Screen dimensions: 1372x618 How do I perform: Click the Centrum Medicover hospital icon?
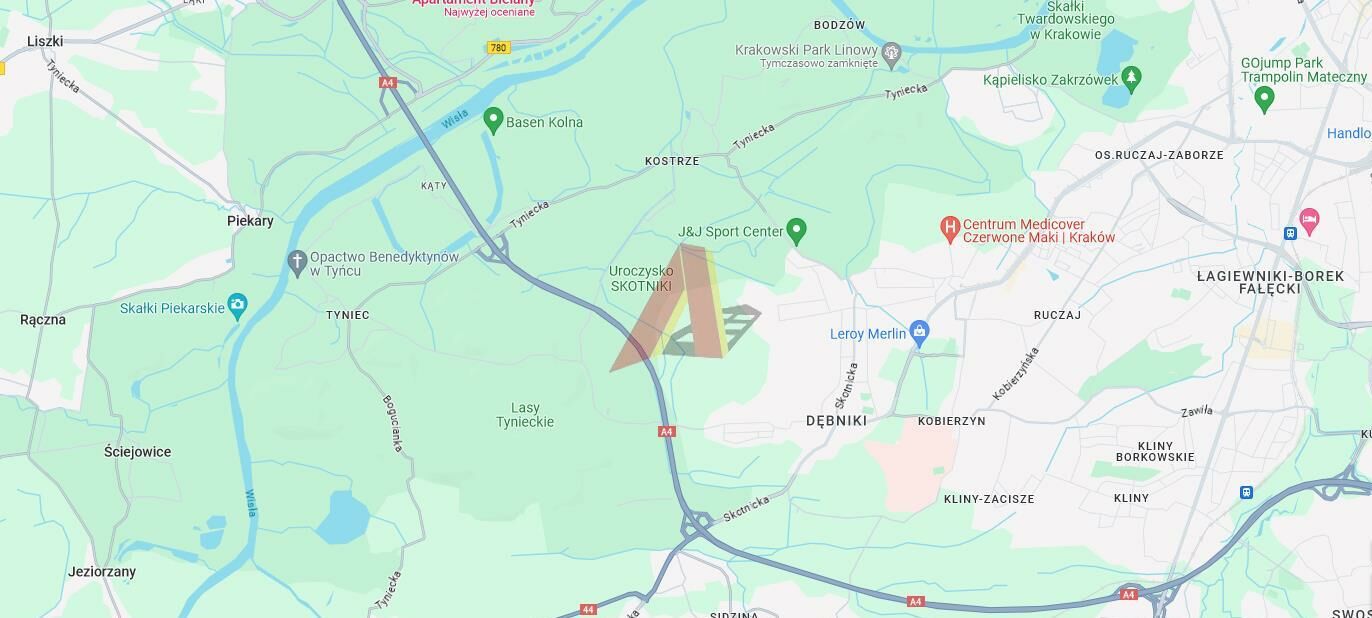950,229
